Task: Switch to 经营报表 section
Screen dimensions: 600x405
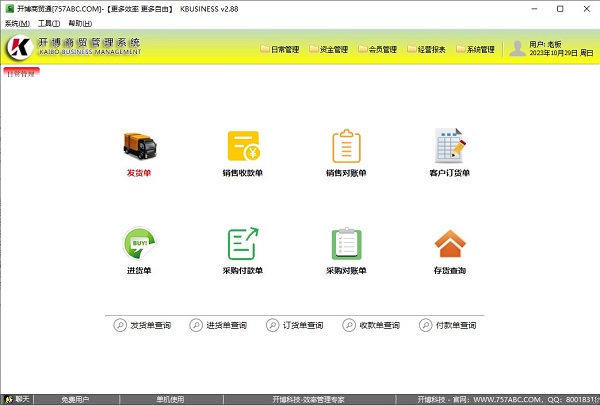Action: pos(426,49)
